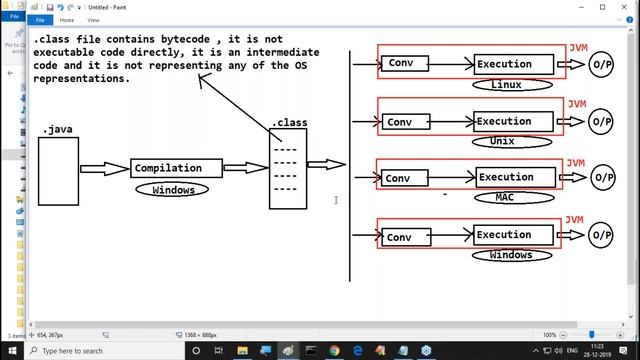The height and width of the screenshot is (360, 640).
Task: Click the zoom out minus button
Action: 563,335
